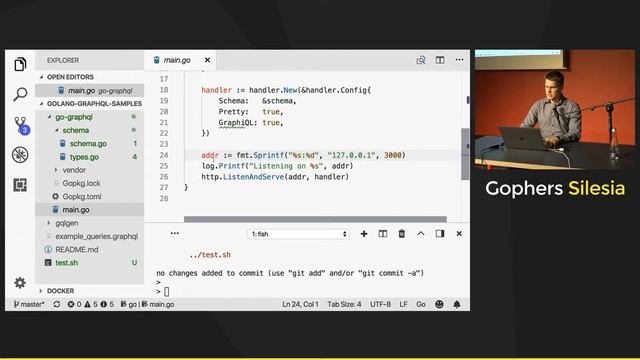Open types.go in the explorer
This screenshot has width=640, height=360.
click(90, 157)
